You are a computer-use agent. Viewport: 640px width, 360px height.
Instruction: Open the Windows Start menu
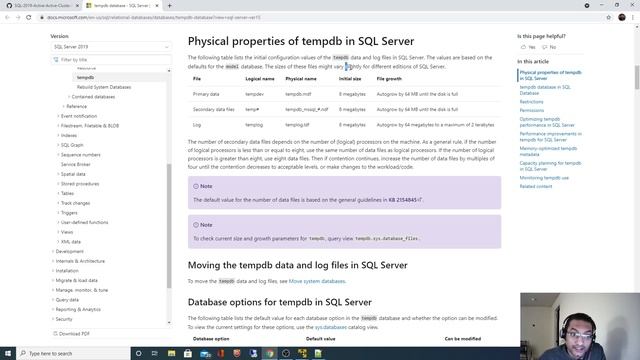click(x=8, y=353)
